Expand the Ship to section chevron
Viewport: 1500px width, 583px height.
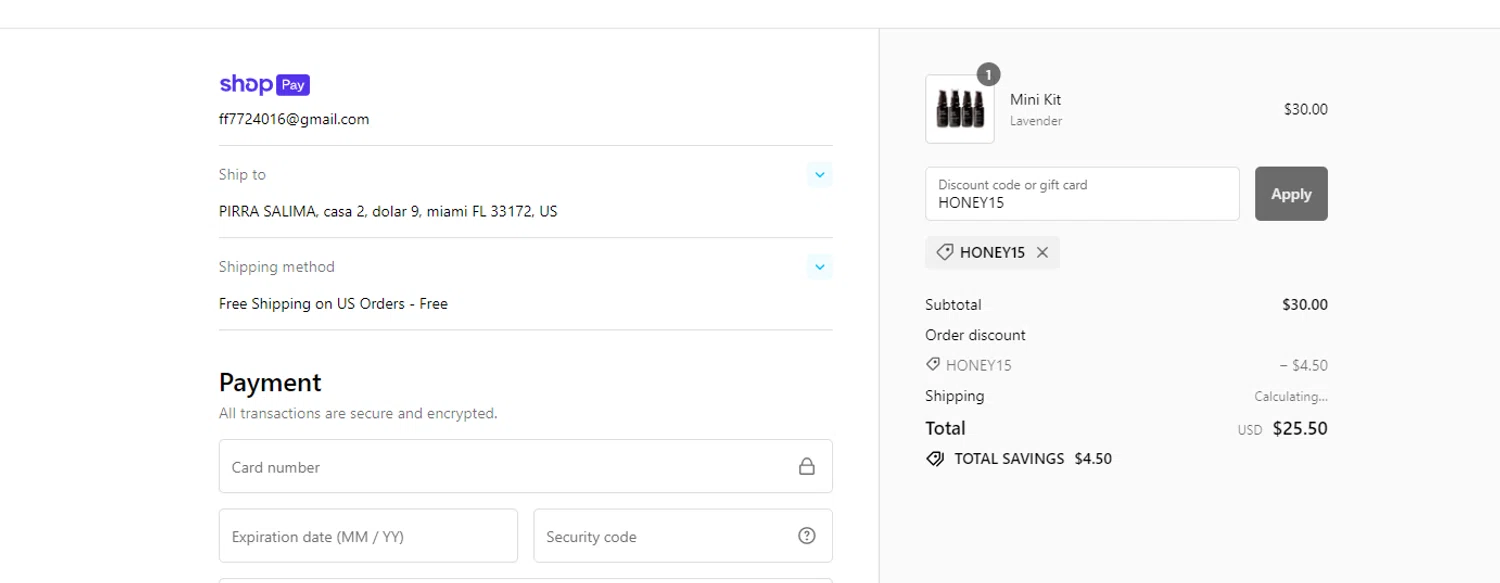click(x=820, y=175)
